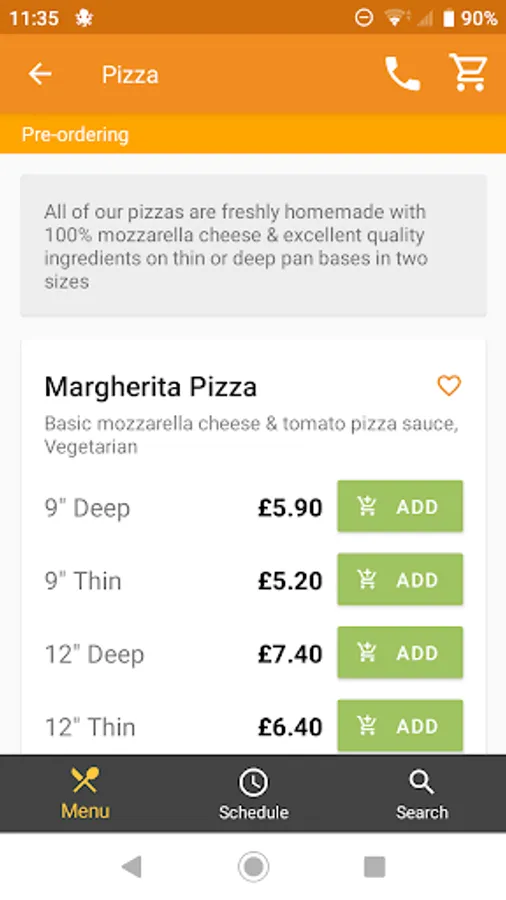Open the shopping cart icon

coord(468,72)
